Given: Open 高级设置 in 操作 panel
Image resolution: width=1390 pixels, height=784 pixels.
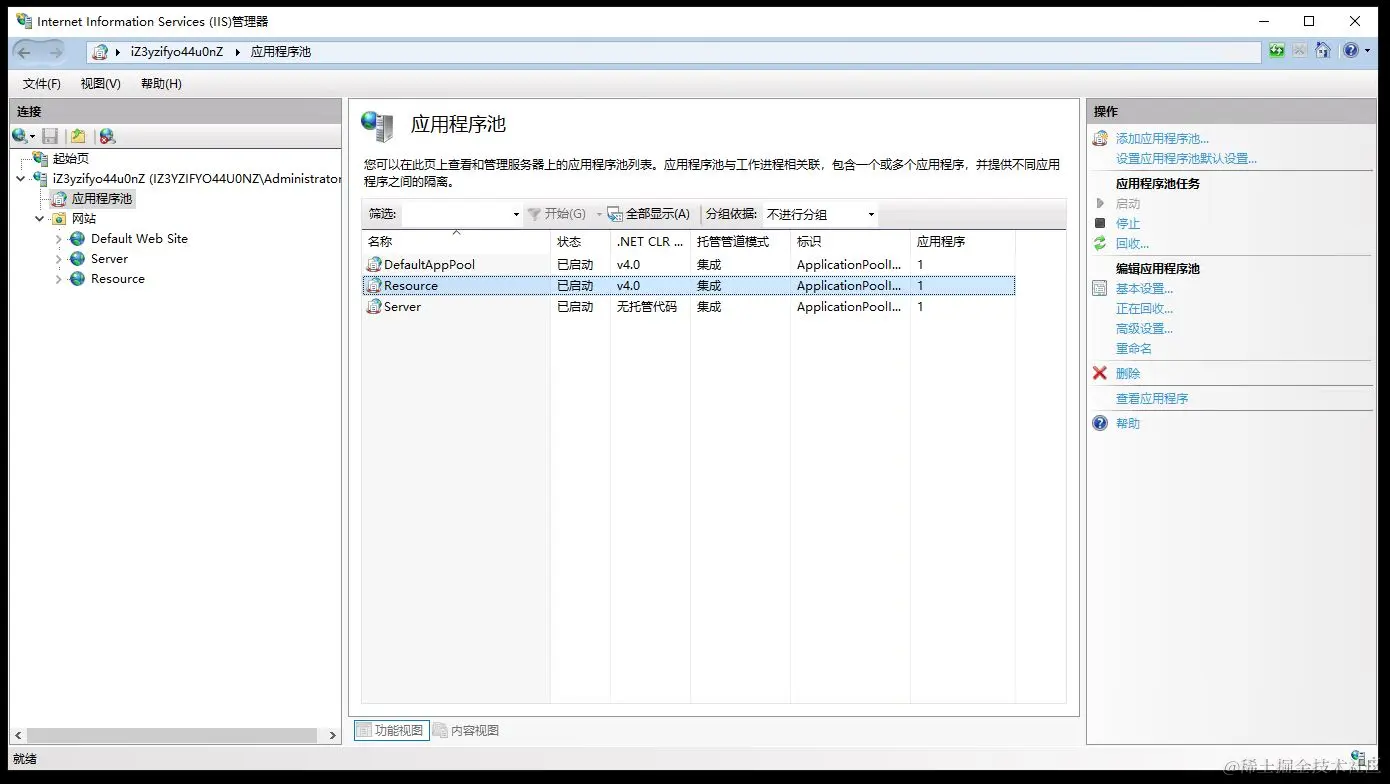Looking at the screenshot, I should [x=1144, y=329].
